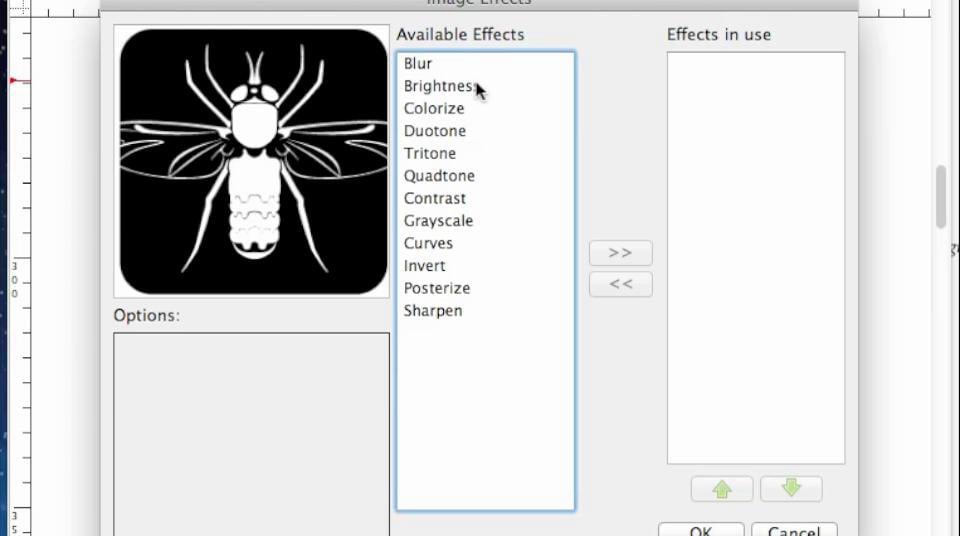
Task: Click the OK button
Action: coord(701,529)
